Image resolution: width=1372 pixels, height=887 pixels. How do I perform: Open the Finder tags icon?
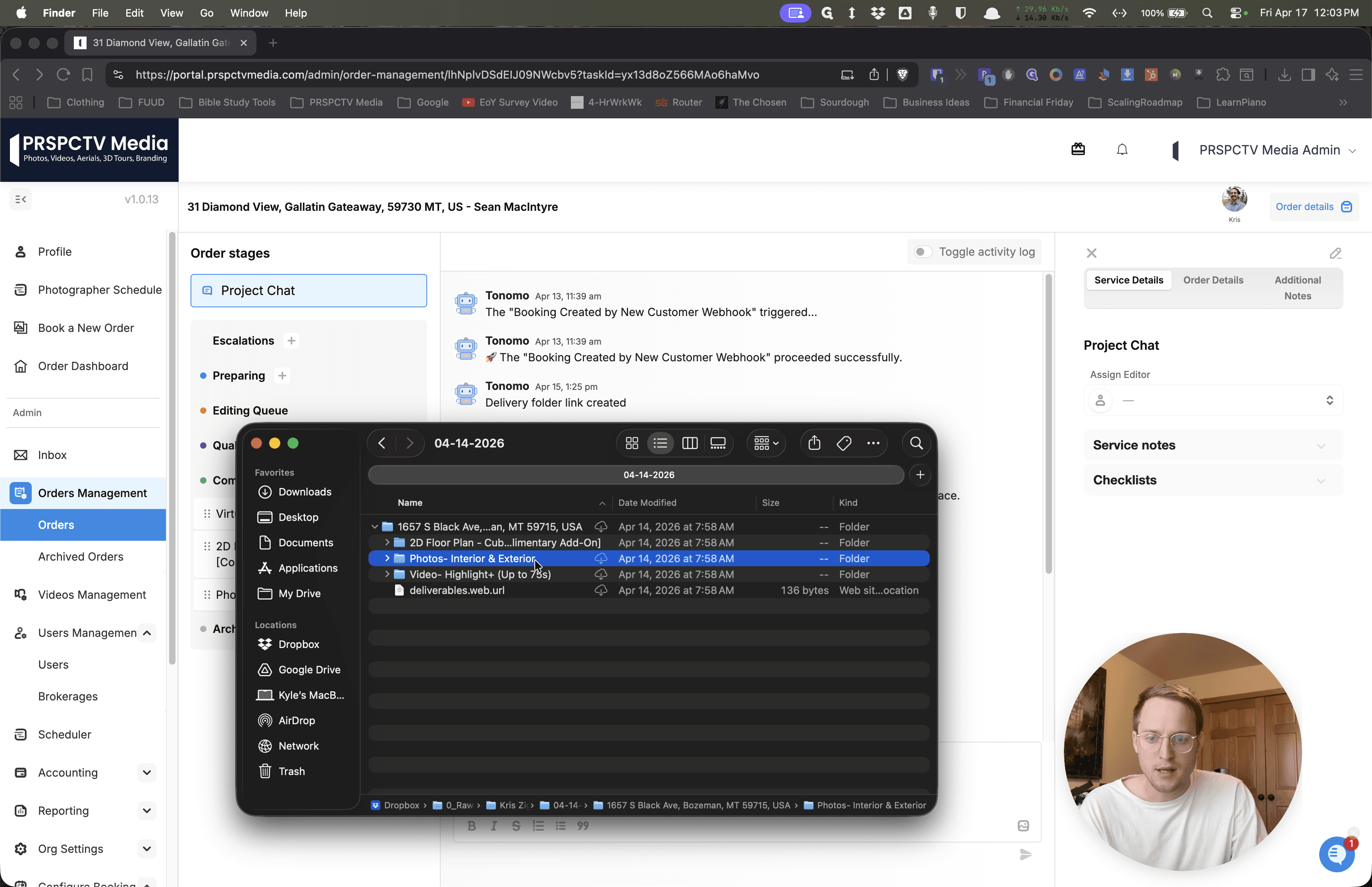(x=844, y=443)
